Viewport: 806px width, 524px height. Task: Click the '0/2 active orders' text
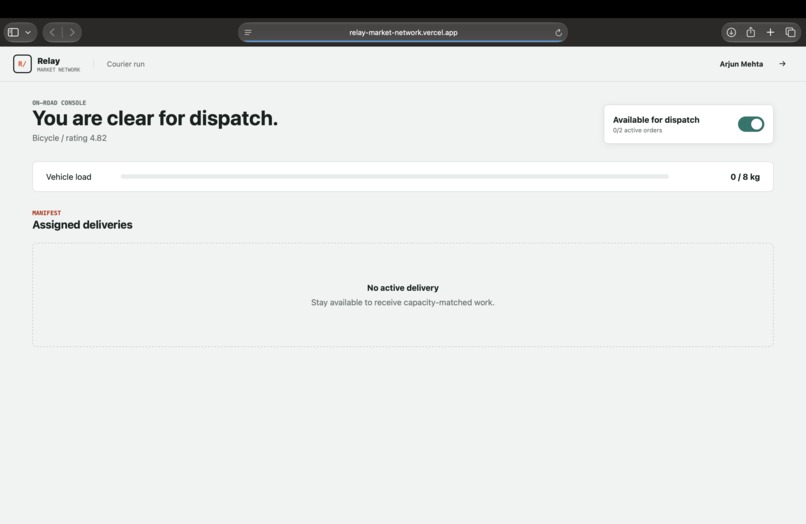(x=637, y=131)
